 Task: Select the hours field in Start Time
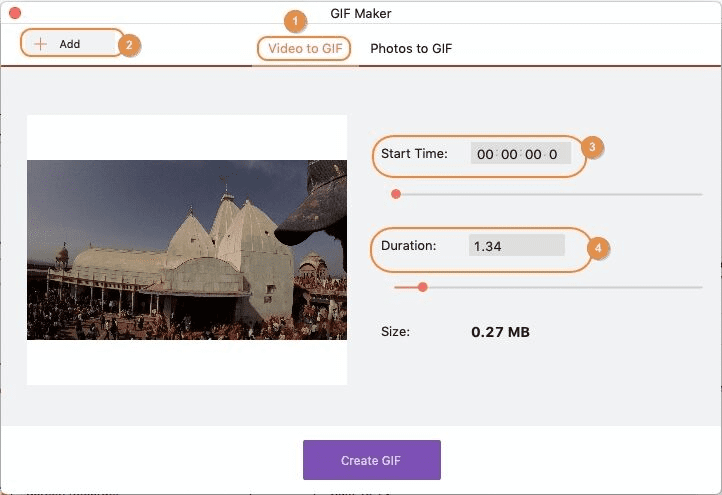pos(485,155)
